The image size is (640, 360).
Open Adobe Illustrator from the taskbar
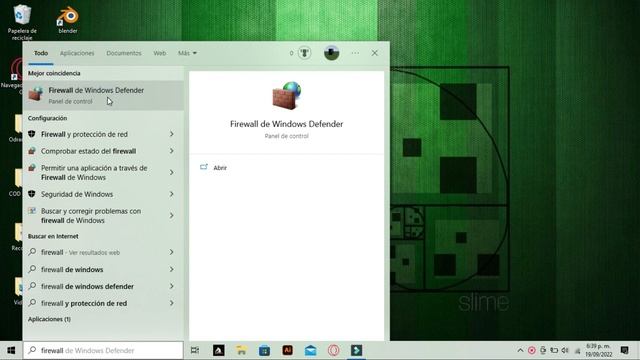287,350
